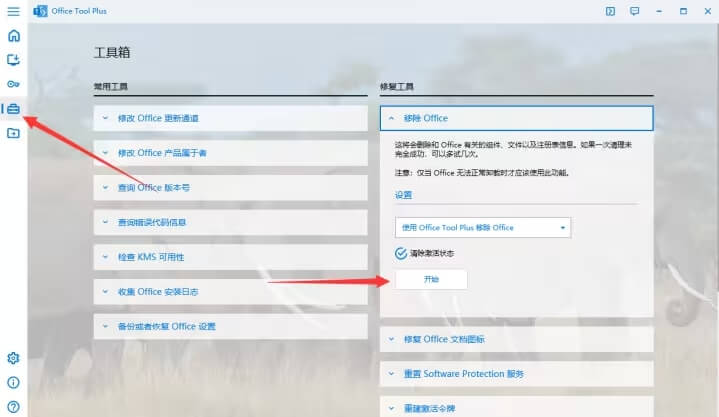The width and height of the screenshot is (719, 417).
Task: Open the command box icon in title bar
Action: pyautogui.click(x=610, y=11)
